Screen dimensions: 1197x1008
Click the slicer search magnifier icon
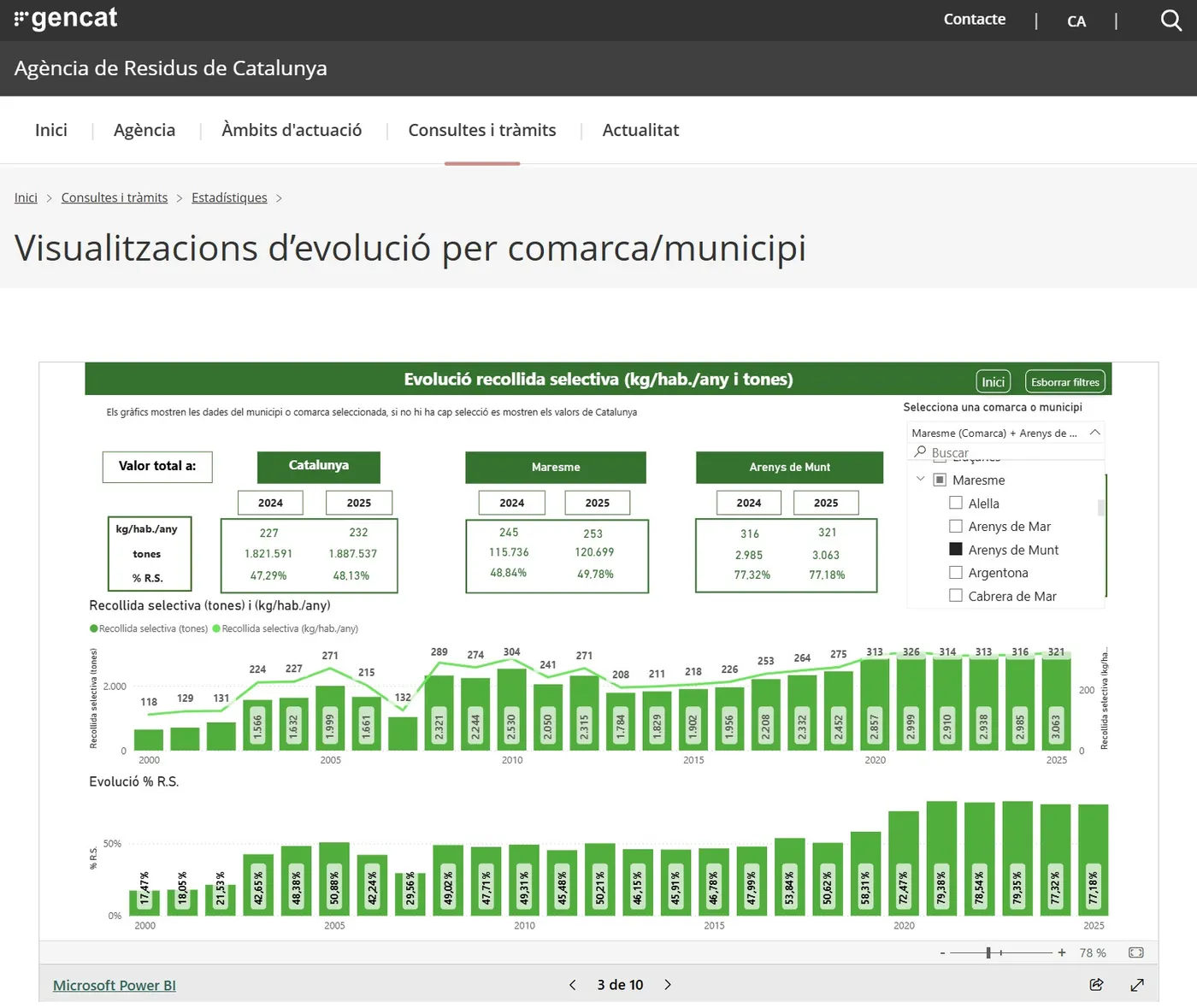tap(920, 451)
